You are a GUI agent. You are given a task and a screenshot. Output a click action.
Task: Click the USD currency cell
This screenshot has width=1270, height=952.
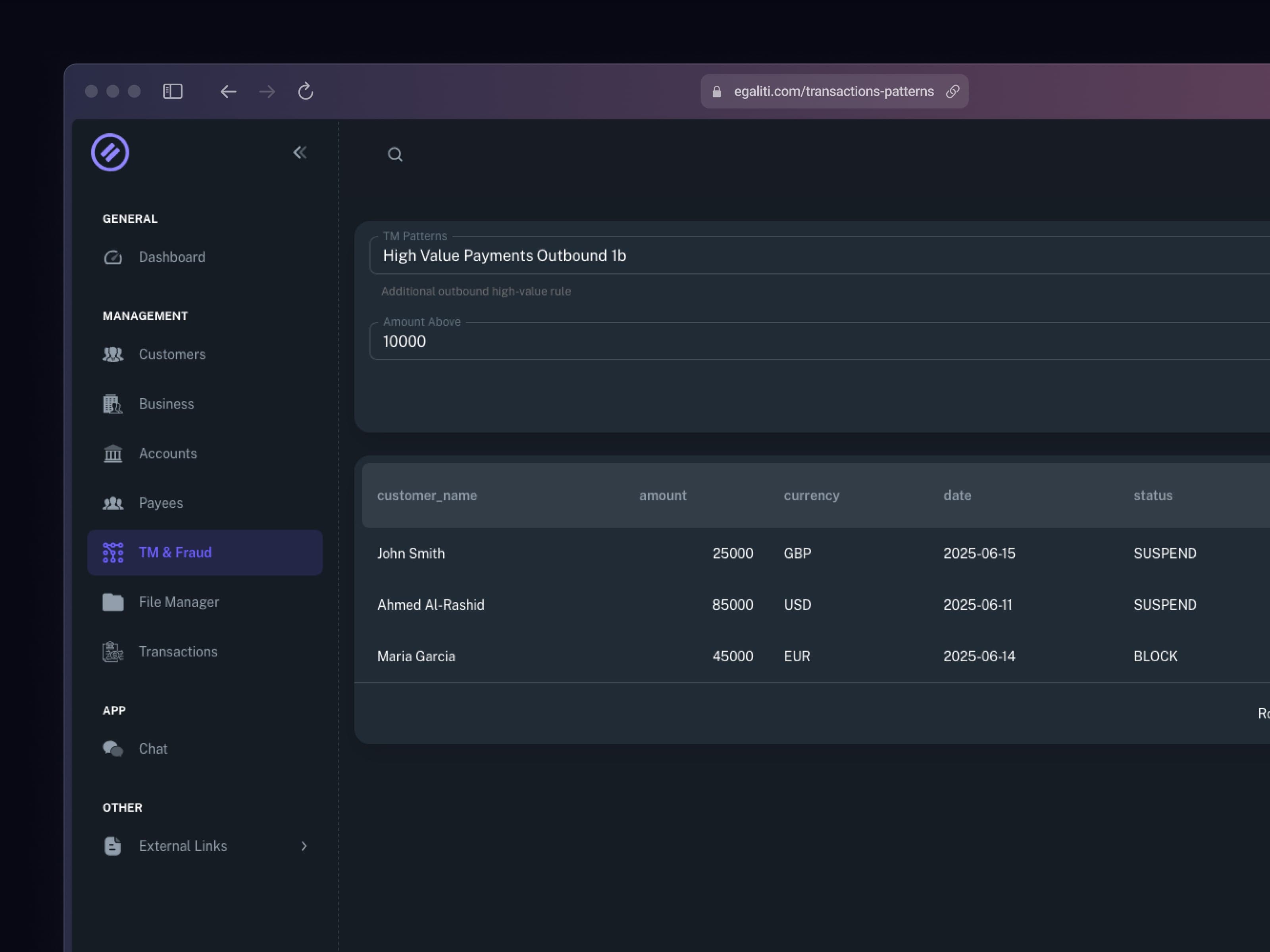(x=797, y=605)
